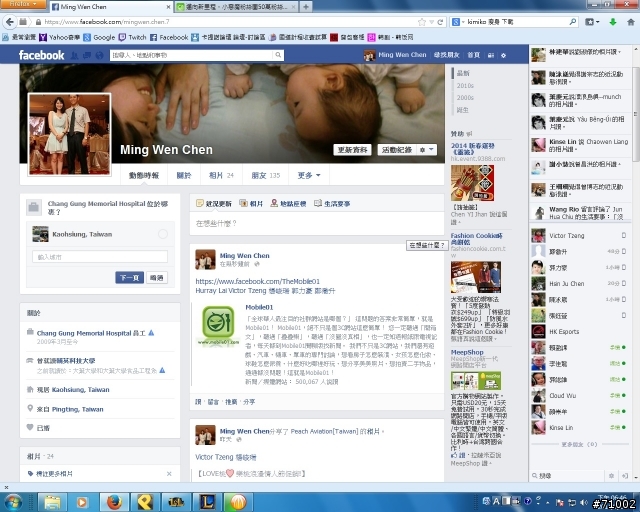Viewport: 640px width, 512px height.
Task: Click the chat search field at bottom
Action: [568, 476]
